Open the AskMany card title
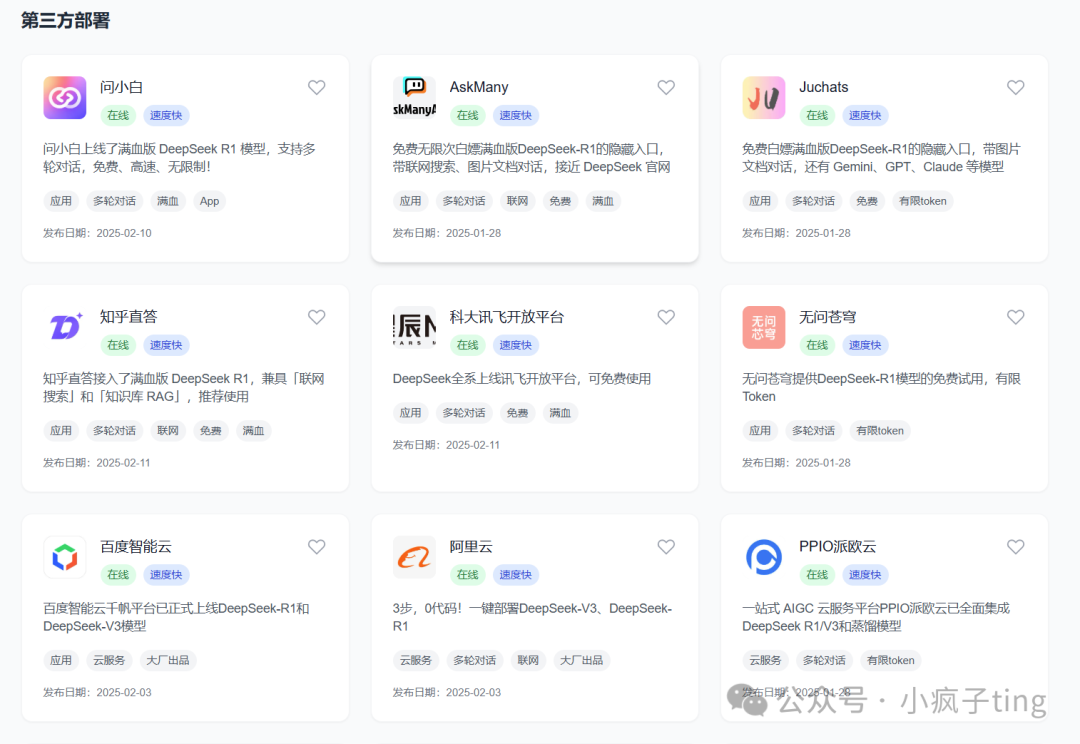This screenshot has height=744, width=1080. pyautogui.click(x=479, y=87)
